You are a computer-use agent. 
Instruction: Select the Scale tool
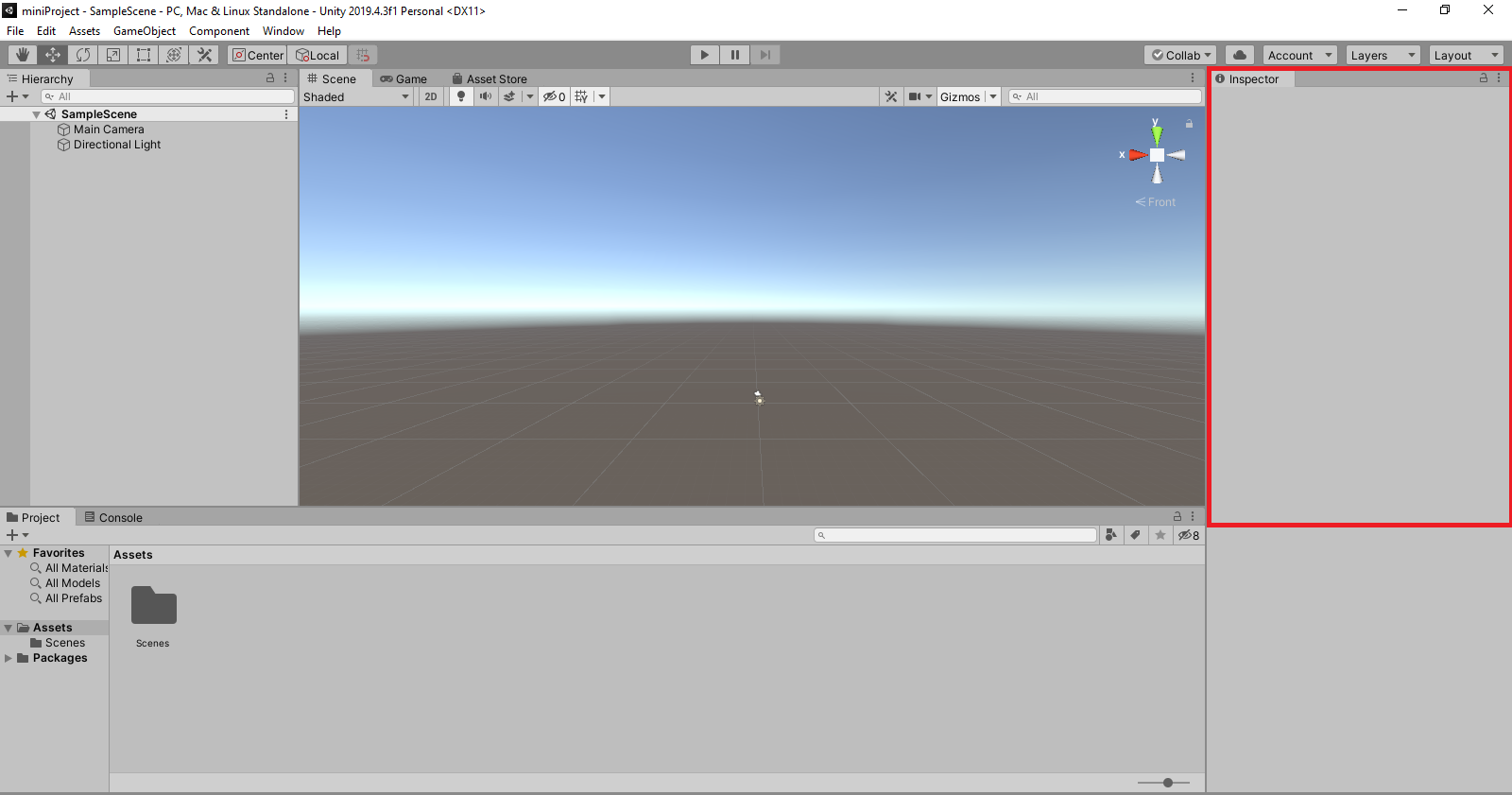click(113, 55)
